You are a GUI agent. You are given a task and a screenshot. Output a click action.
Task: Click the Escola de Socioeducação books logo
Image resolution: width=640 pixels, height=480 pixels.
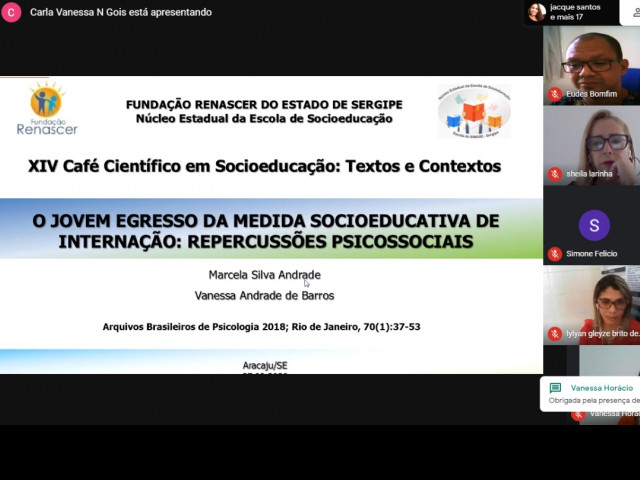[x=473, y=112]
